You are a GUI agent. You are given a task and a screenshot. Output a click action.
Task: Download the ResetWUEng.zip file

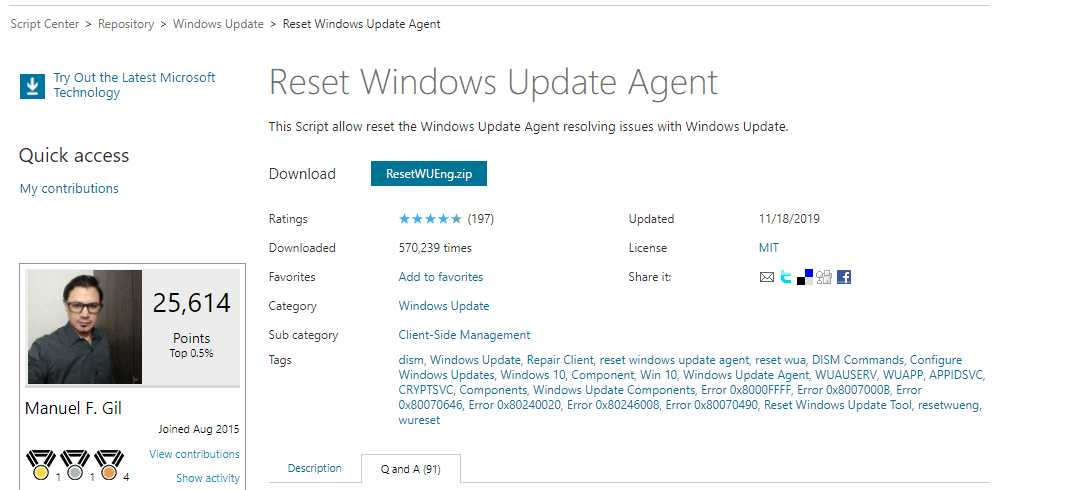pyautogui.click(x=429, y=174)
